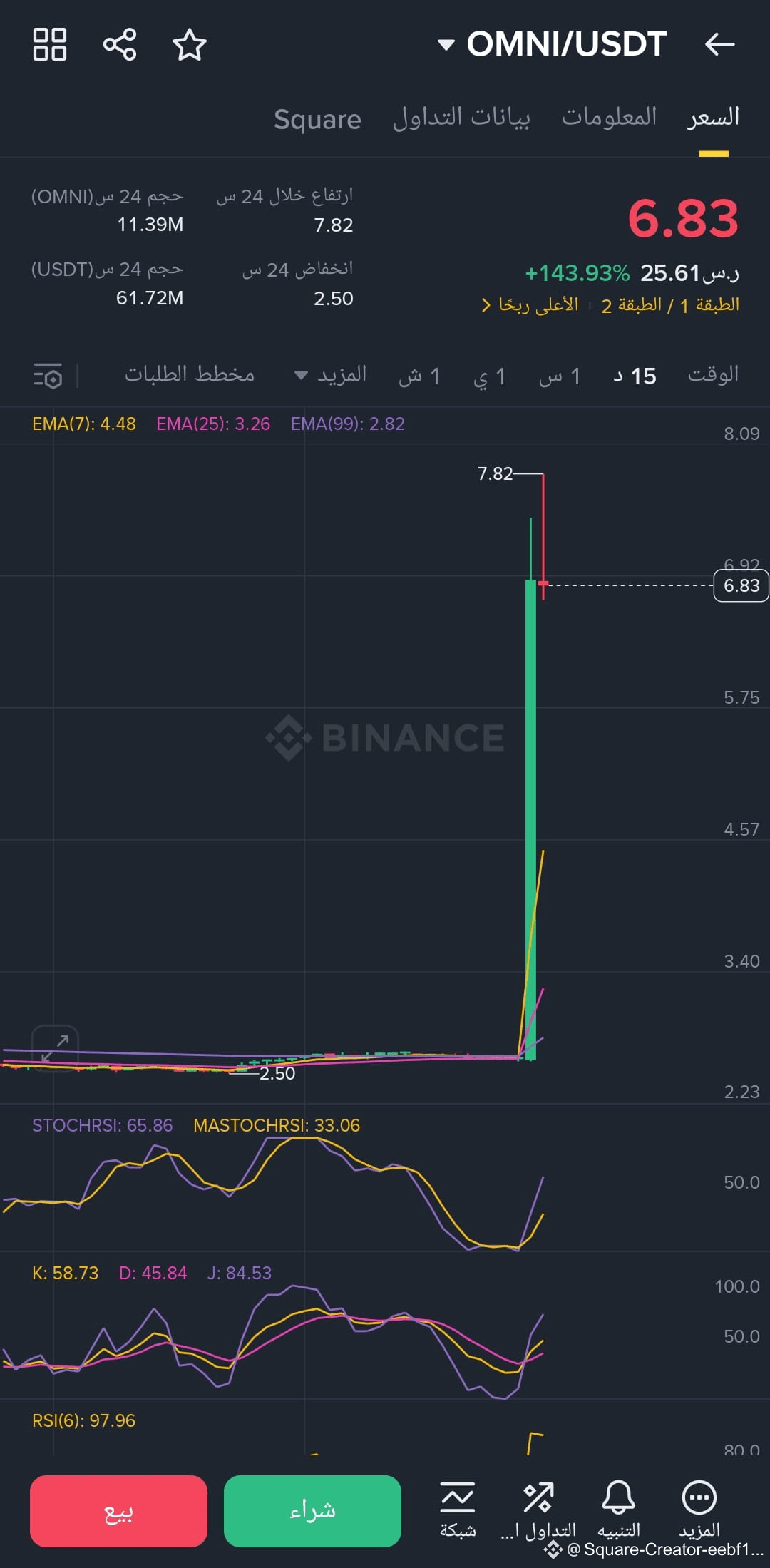Open مخطط الطلبات depth chart
Screen dimensions: 770x1568
[x=190, y=374]
